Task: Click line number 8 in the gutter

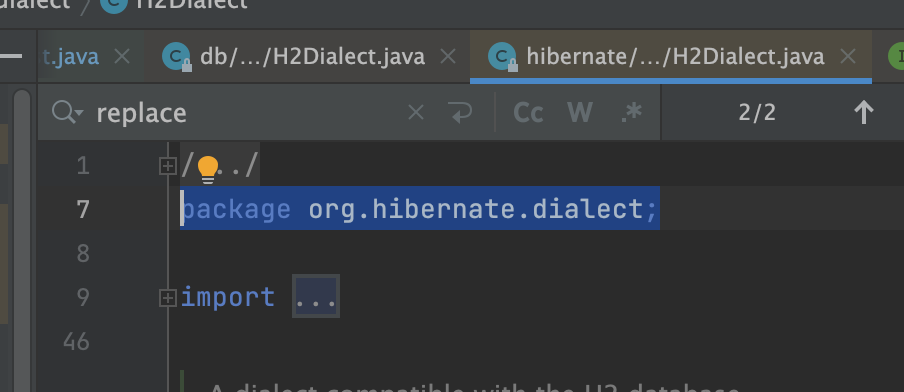Action: click(x=83, y=254)
